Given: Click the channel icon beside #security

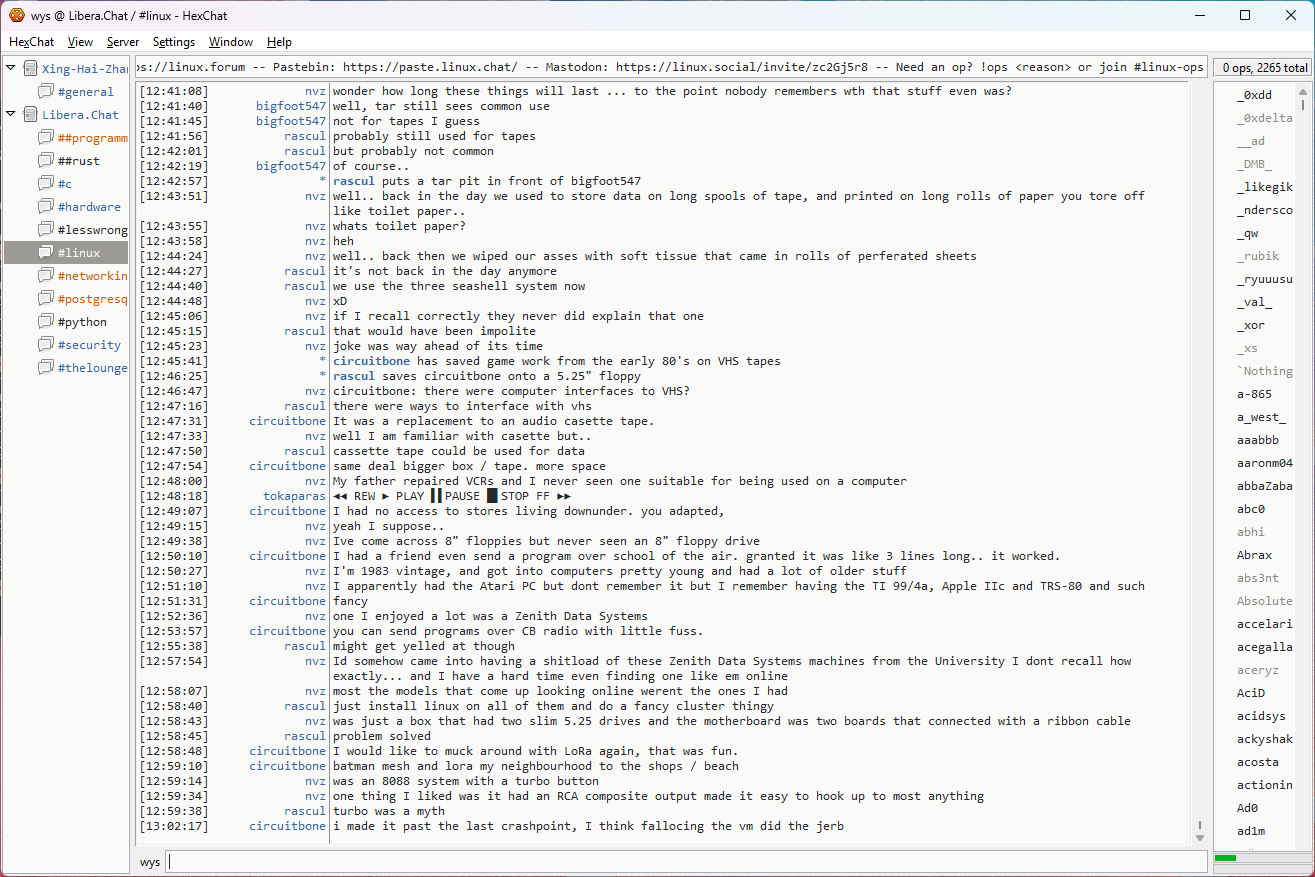Looking at the screenshot, I should (x=46, y=345).
